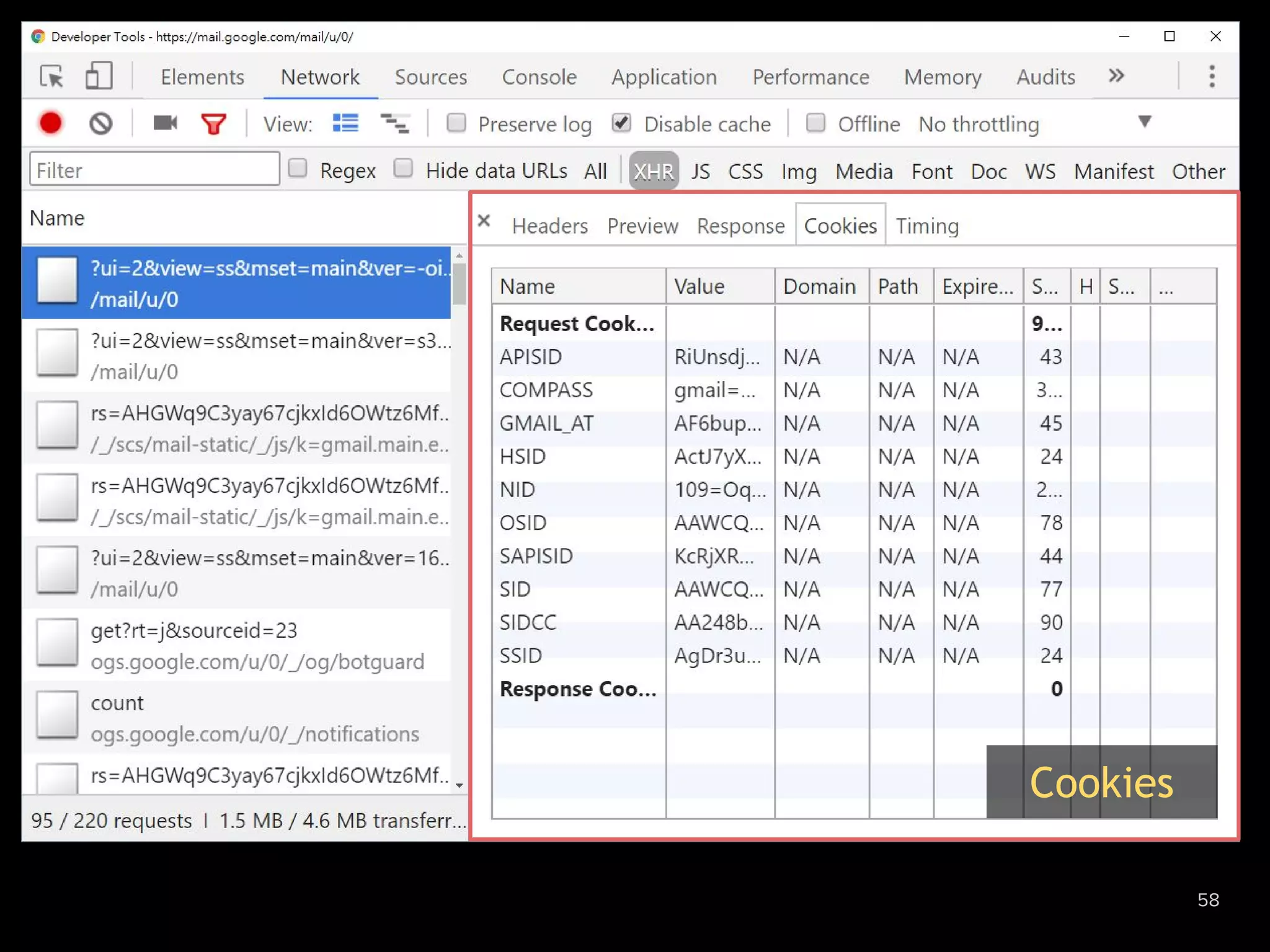This screenshot has width=1270, height=952.
Task: Show the Response tab
Action: coord(741,226)
